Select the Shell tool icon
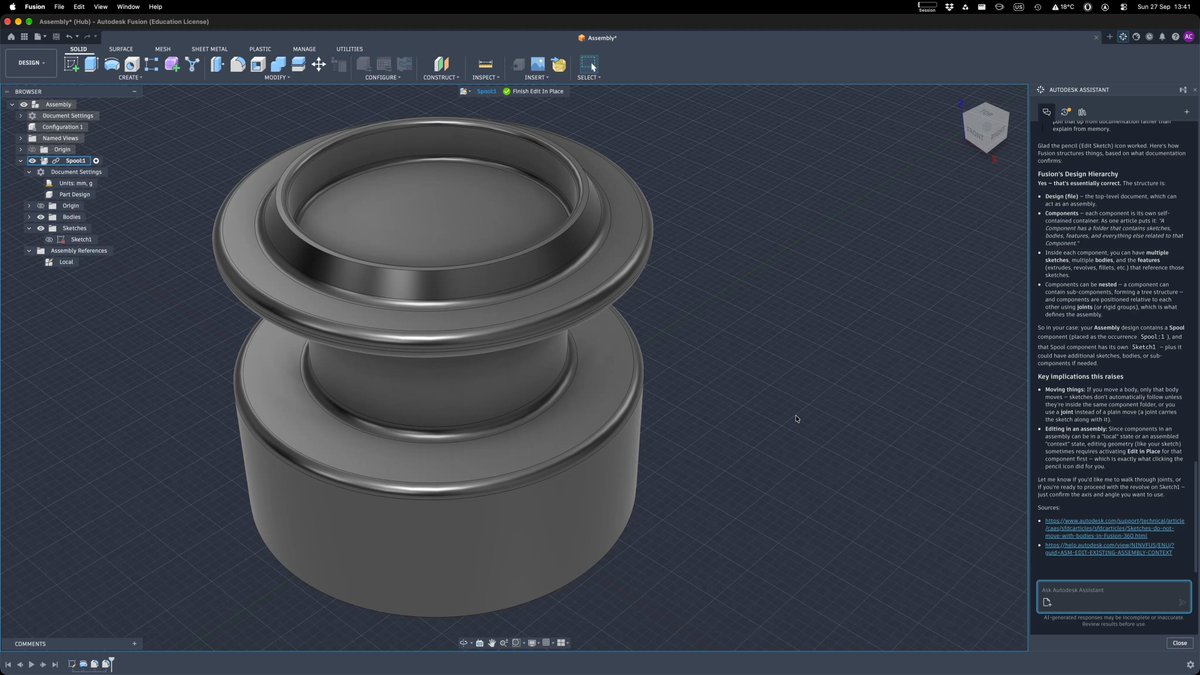Viewport: 1200px width, 675px height. click(258, 64)
